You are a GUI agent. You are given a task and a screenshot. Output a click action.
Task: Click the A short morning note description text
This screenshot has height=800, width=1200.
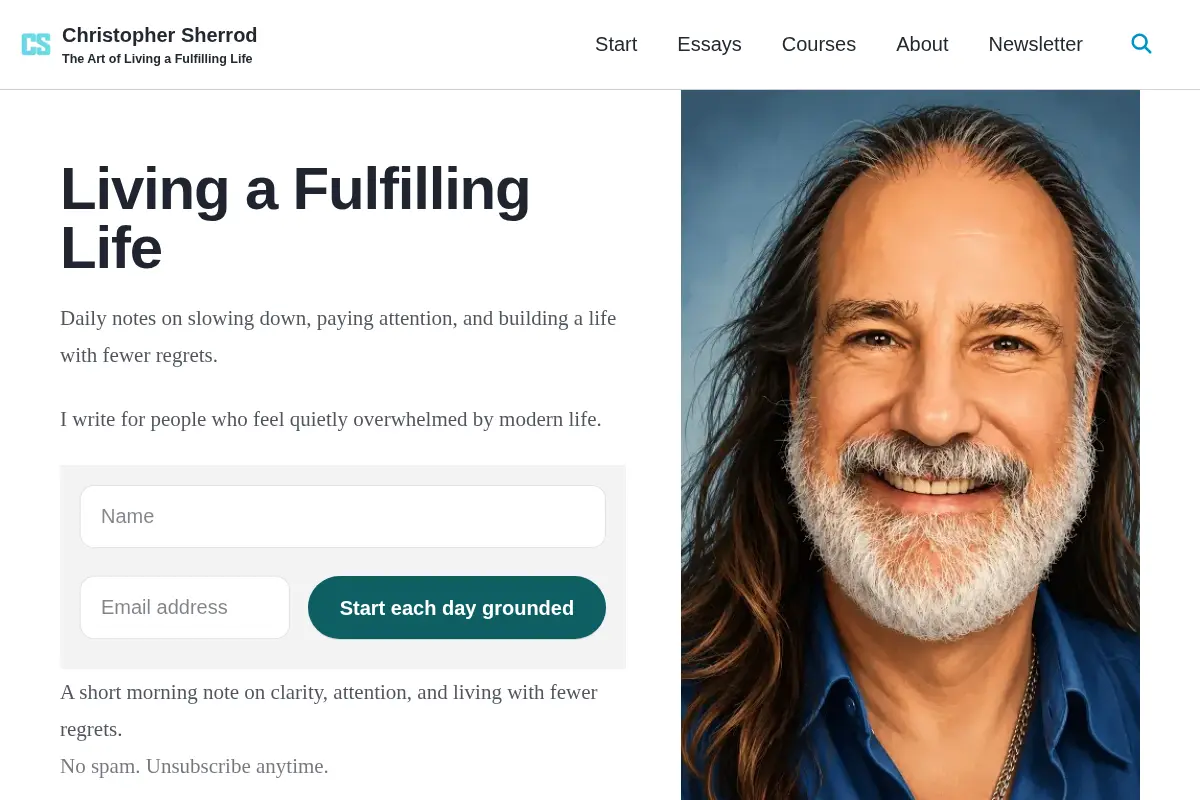click(x=329, y=710)
